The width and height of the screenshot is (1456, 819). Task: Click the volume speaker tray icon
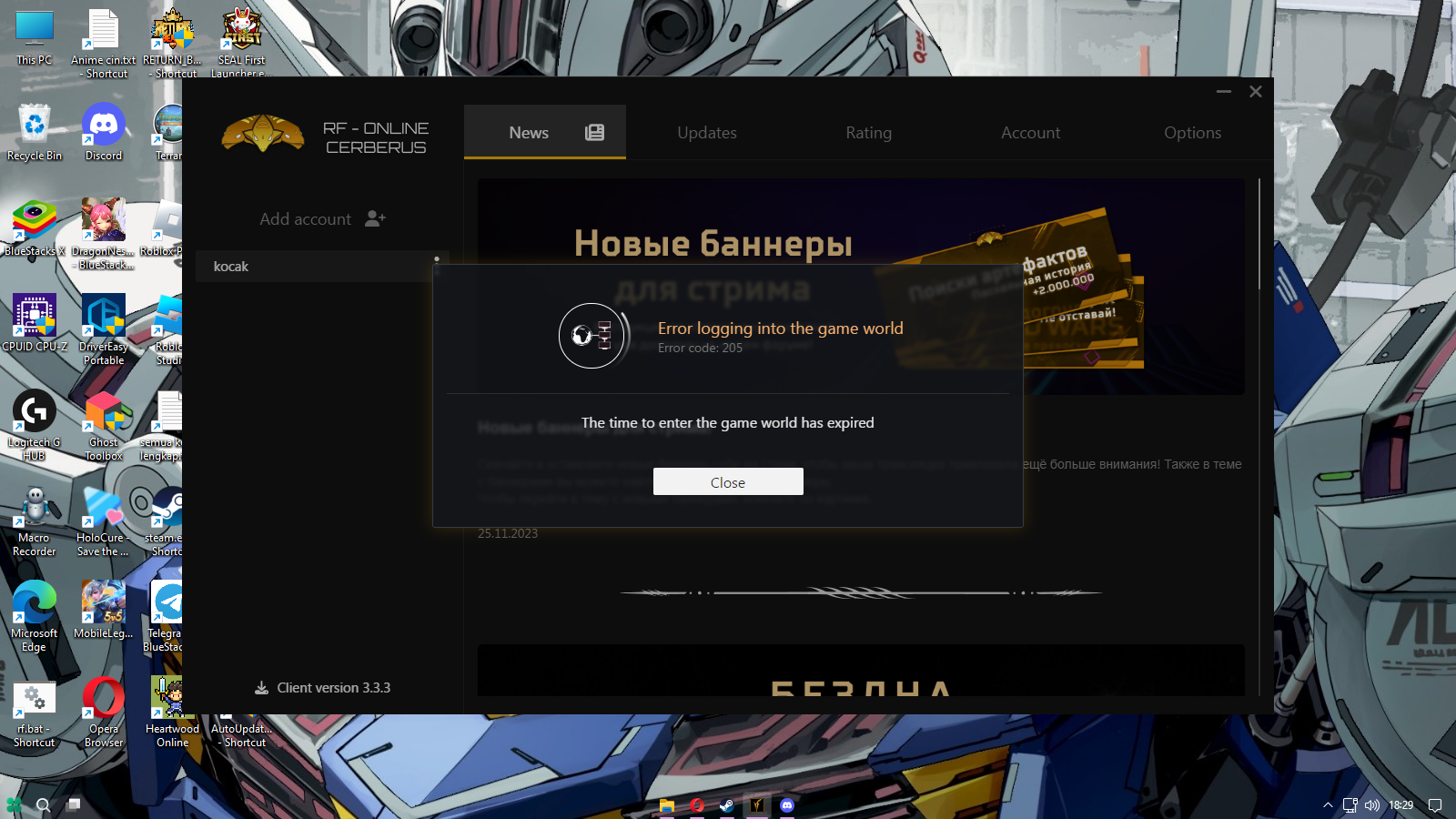click(x=1372, y=805)
